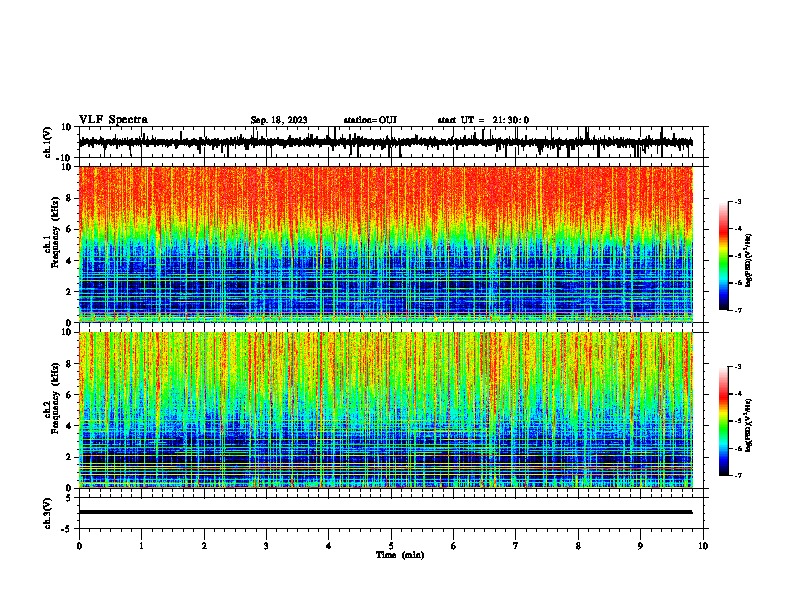The image size is (792, 612).
Task: Click the time axis tick label "1"
Action: click(x=141, y=545)
